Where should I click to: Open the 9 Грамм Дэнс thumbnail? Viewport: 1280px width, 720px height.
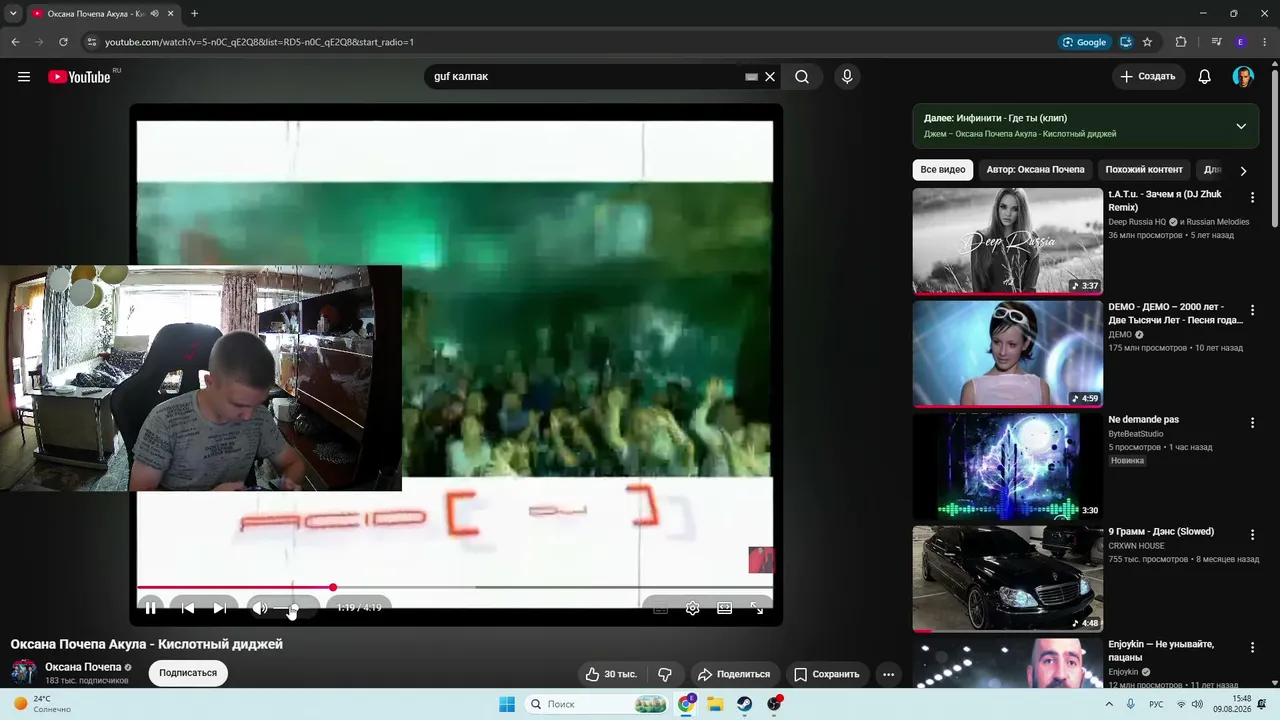click(x=1007, y=579)
